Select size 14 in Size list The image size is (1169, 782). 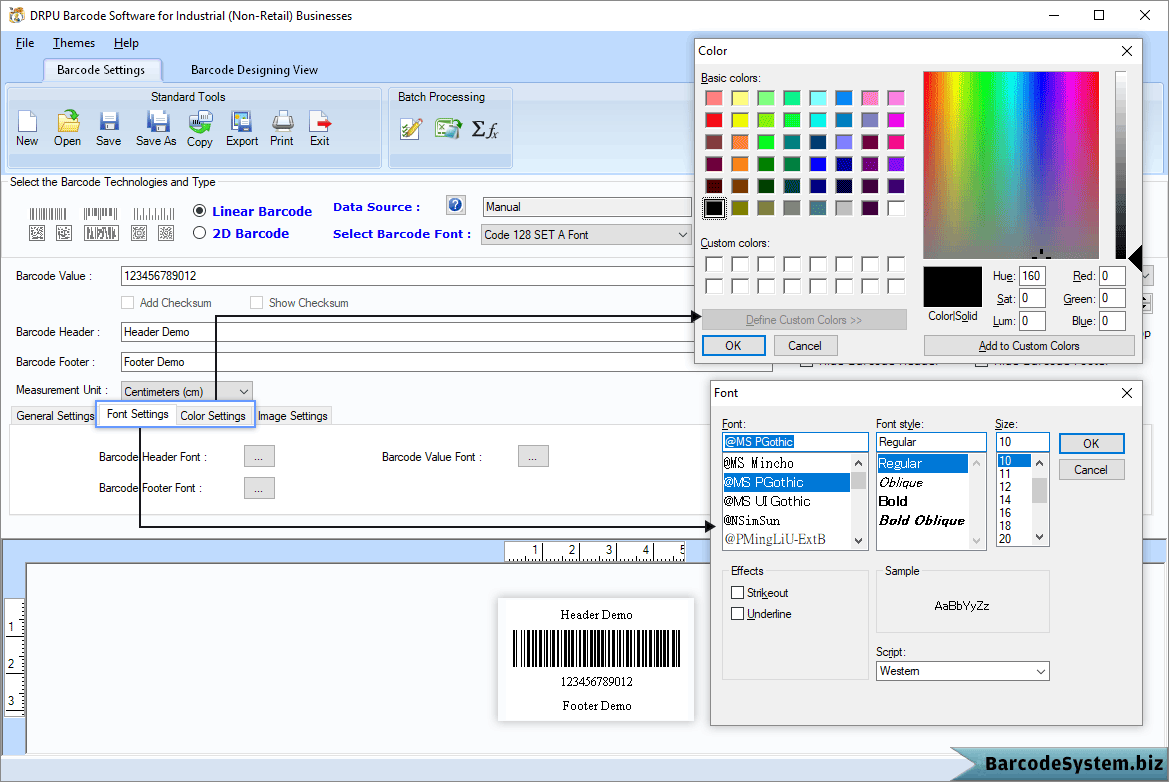click(x=1005, y=499)
